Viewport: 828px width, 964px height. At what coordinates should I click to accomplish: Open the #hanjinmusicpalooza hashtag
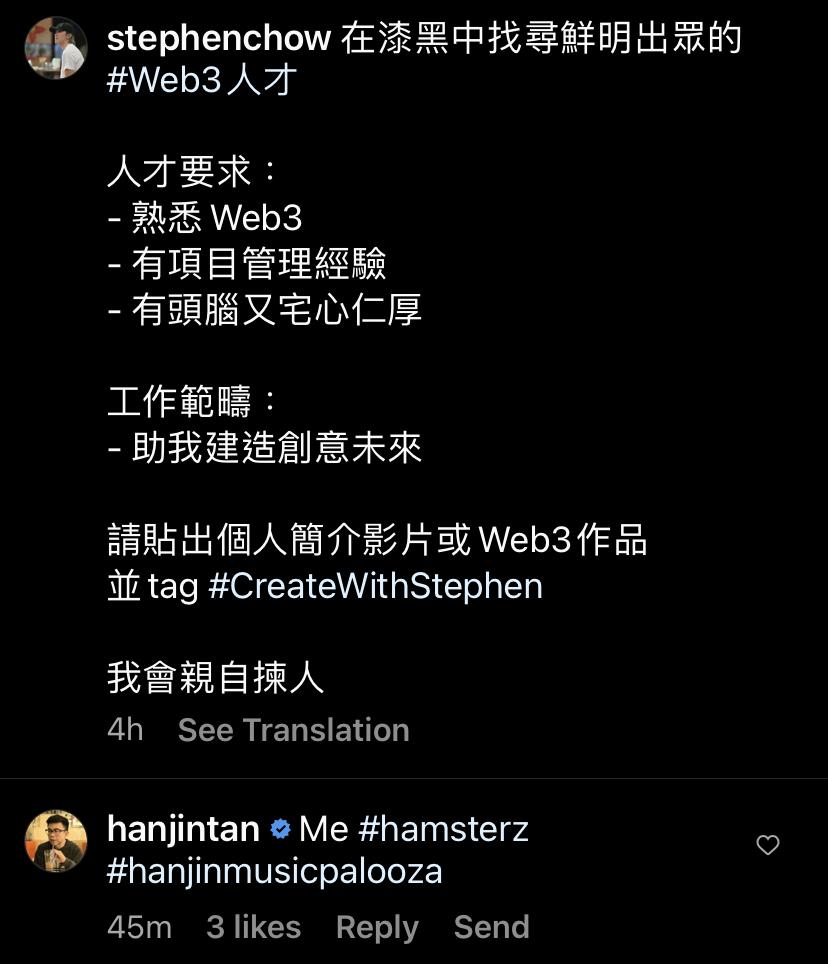275,872
